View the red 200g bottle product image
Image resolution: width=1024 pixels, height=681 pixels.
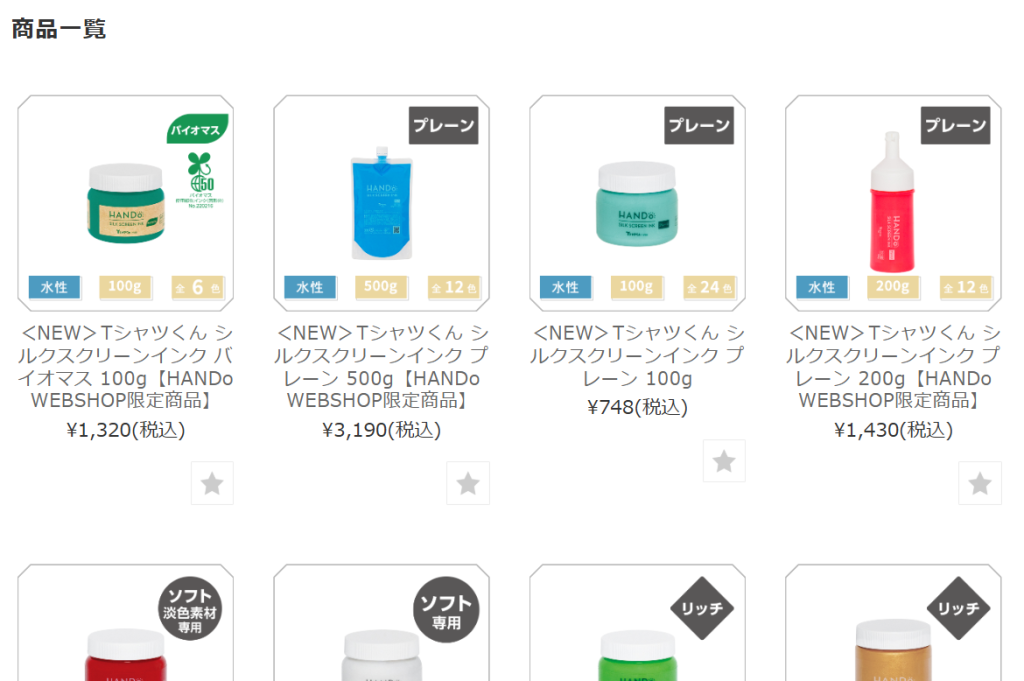[x=892, y=205]
